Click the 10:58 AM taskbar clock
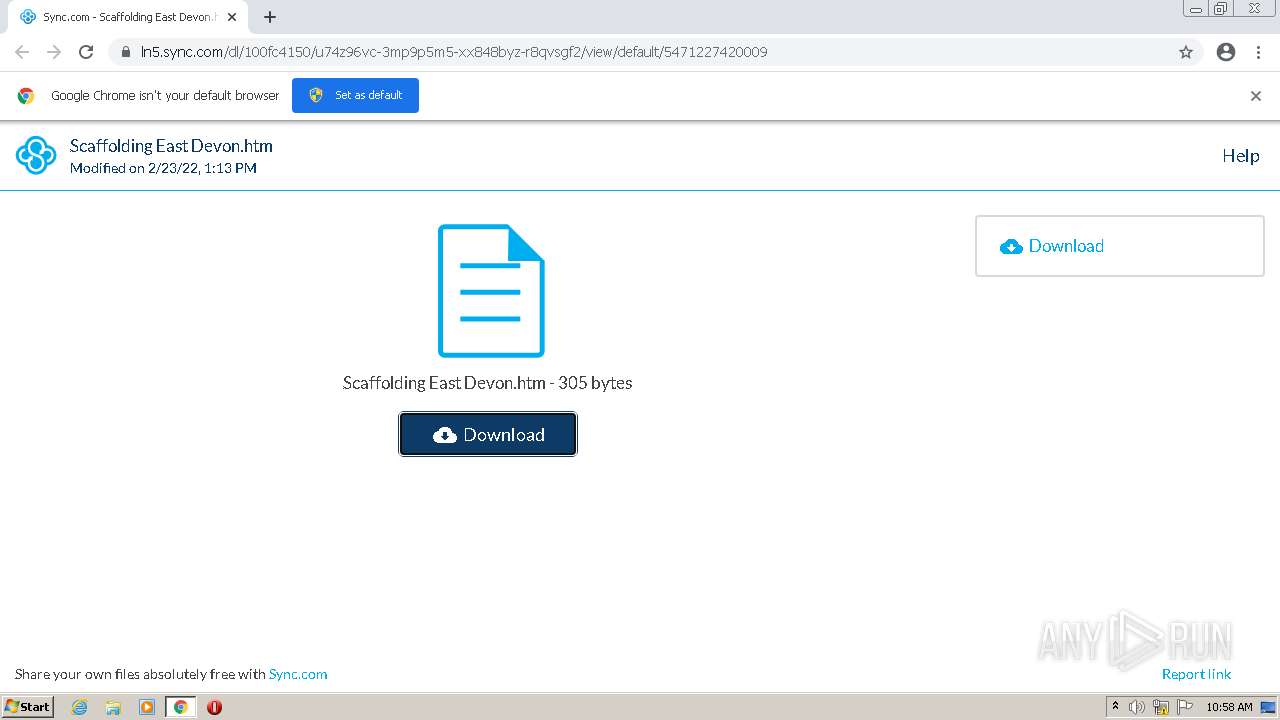Viewport: 1280px width, 720px height. [1229, 707]
